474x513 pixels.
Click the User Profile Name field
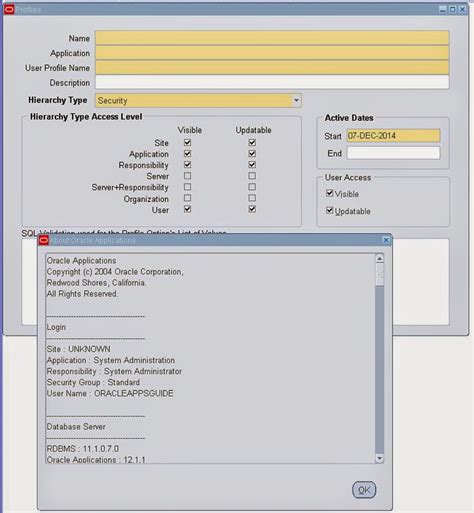[x=272, y=67]
